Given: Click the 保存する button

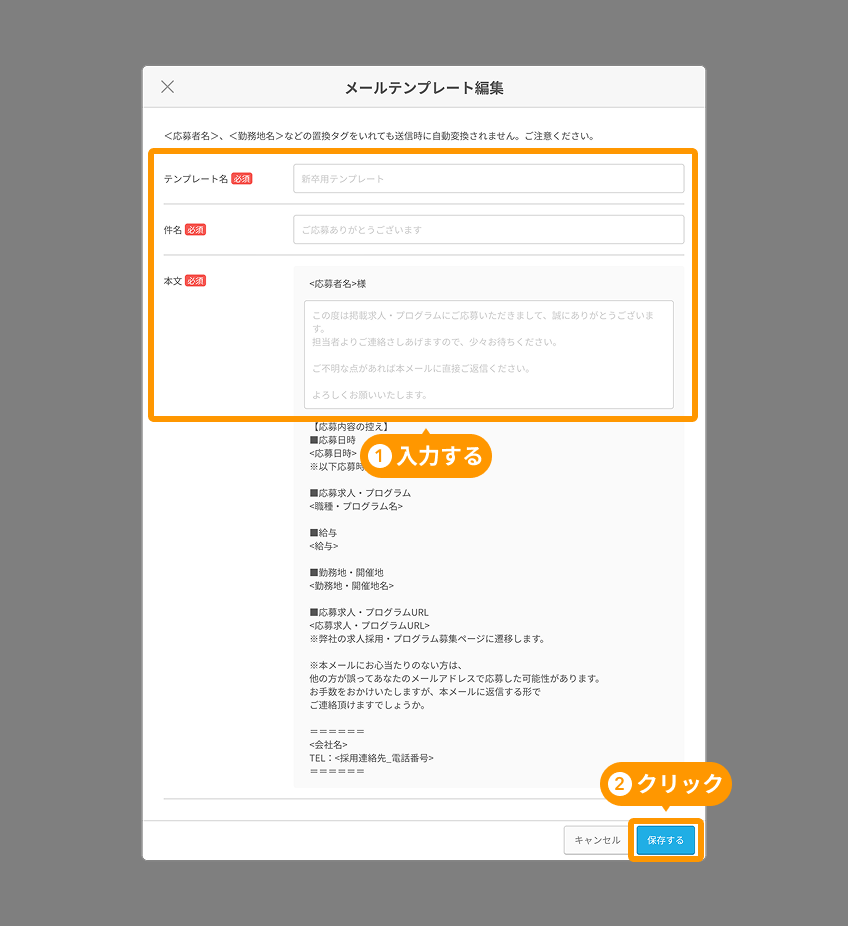Looking at the screenshot, I should click(x=666, y=840).
